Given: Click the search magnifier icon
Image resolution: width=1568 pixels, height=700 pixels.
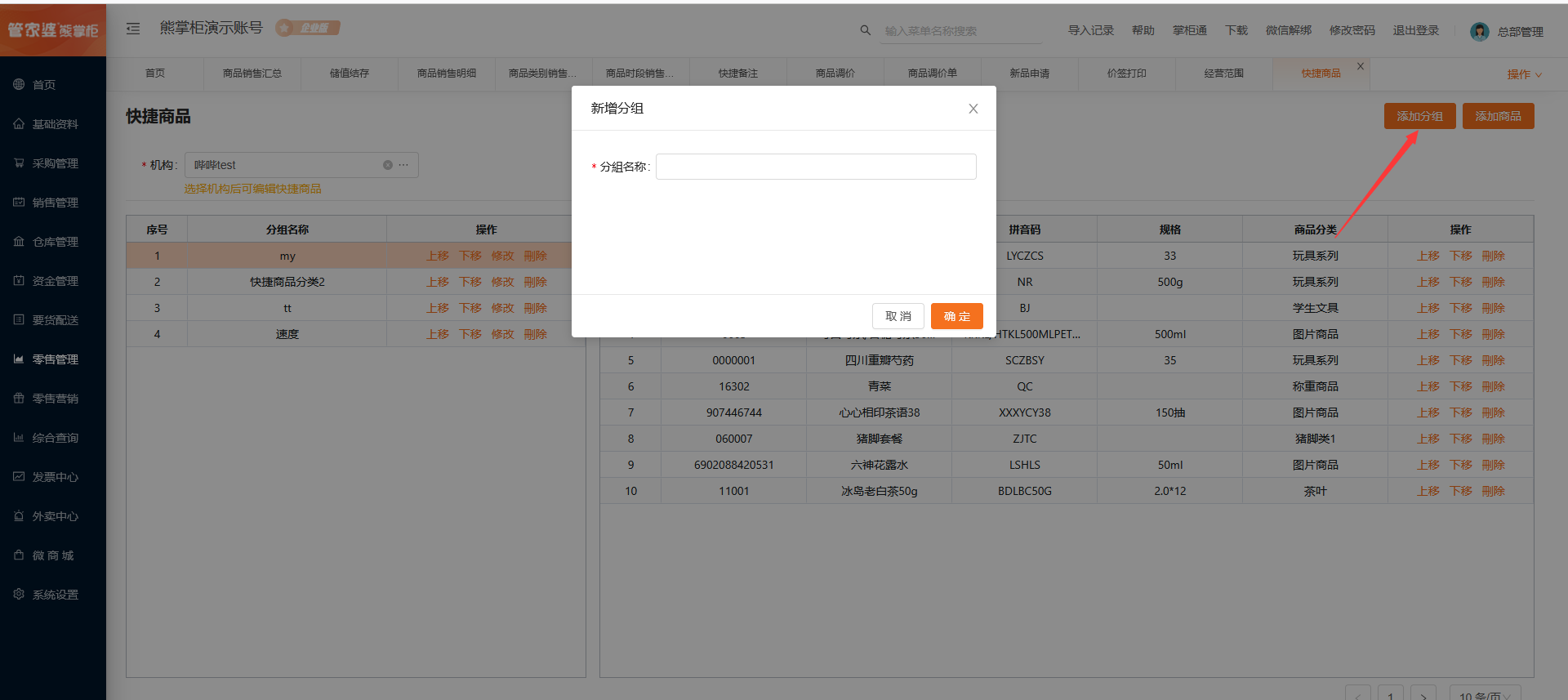Looking at the screenshot, I should tap(865, 30).
